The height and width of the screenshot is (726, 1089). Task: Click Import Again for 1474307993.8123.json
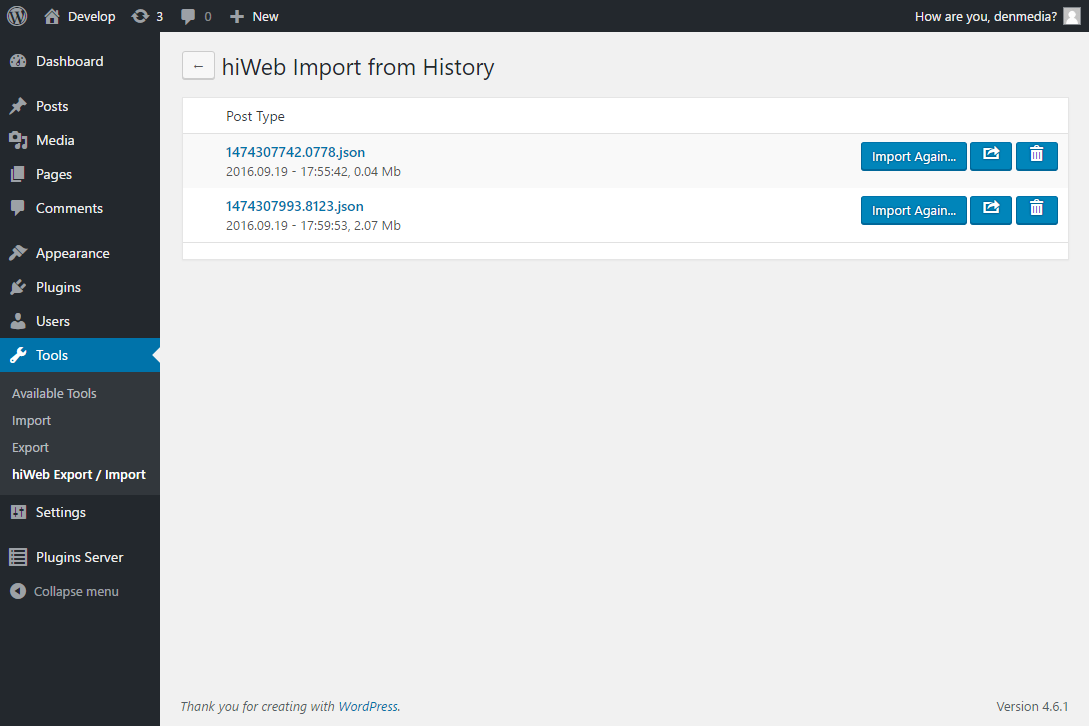913,211
